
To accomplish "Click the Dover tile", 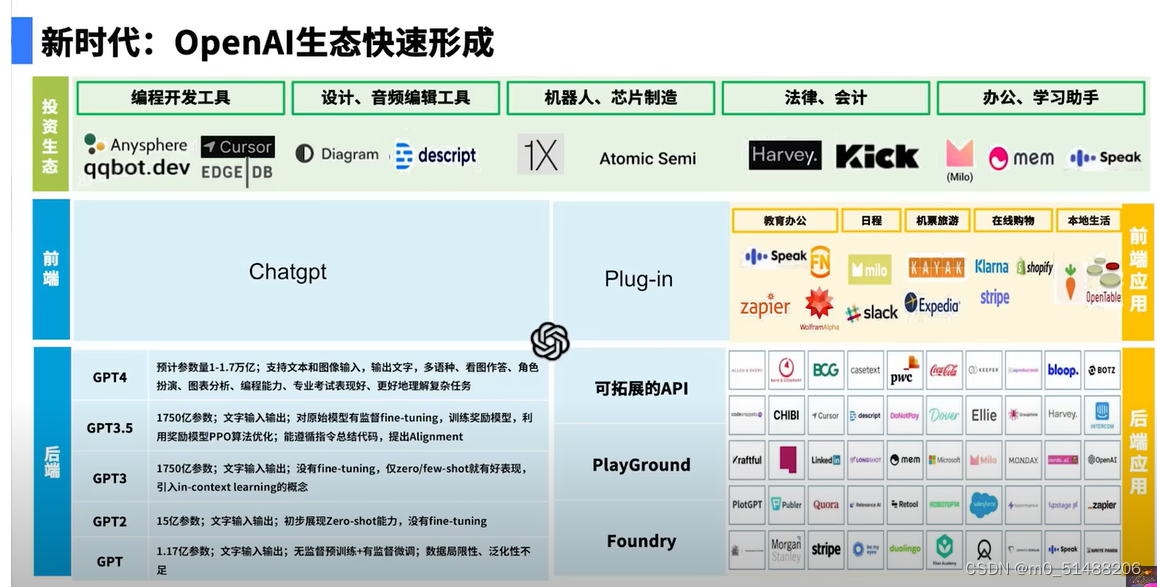I will (x=944, y=415).
